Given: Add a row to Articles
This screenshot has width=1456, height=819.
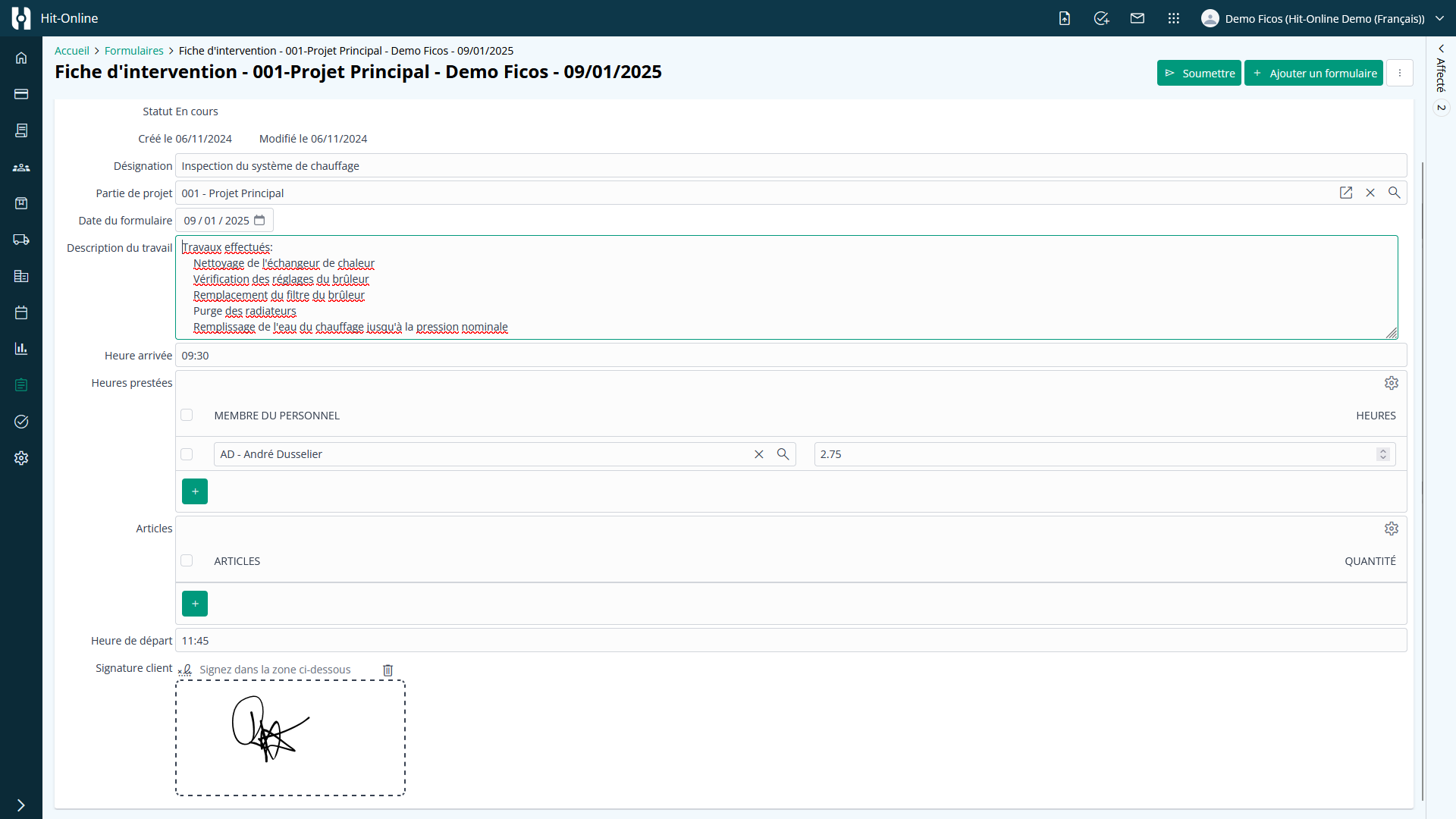Looking at the screenshot, I should [x=195, y=604].
